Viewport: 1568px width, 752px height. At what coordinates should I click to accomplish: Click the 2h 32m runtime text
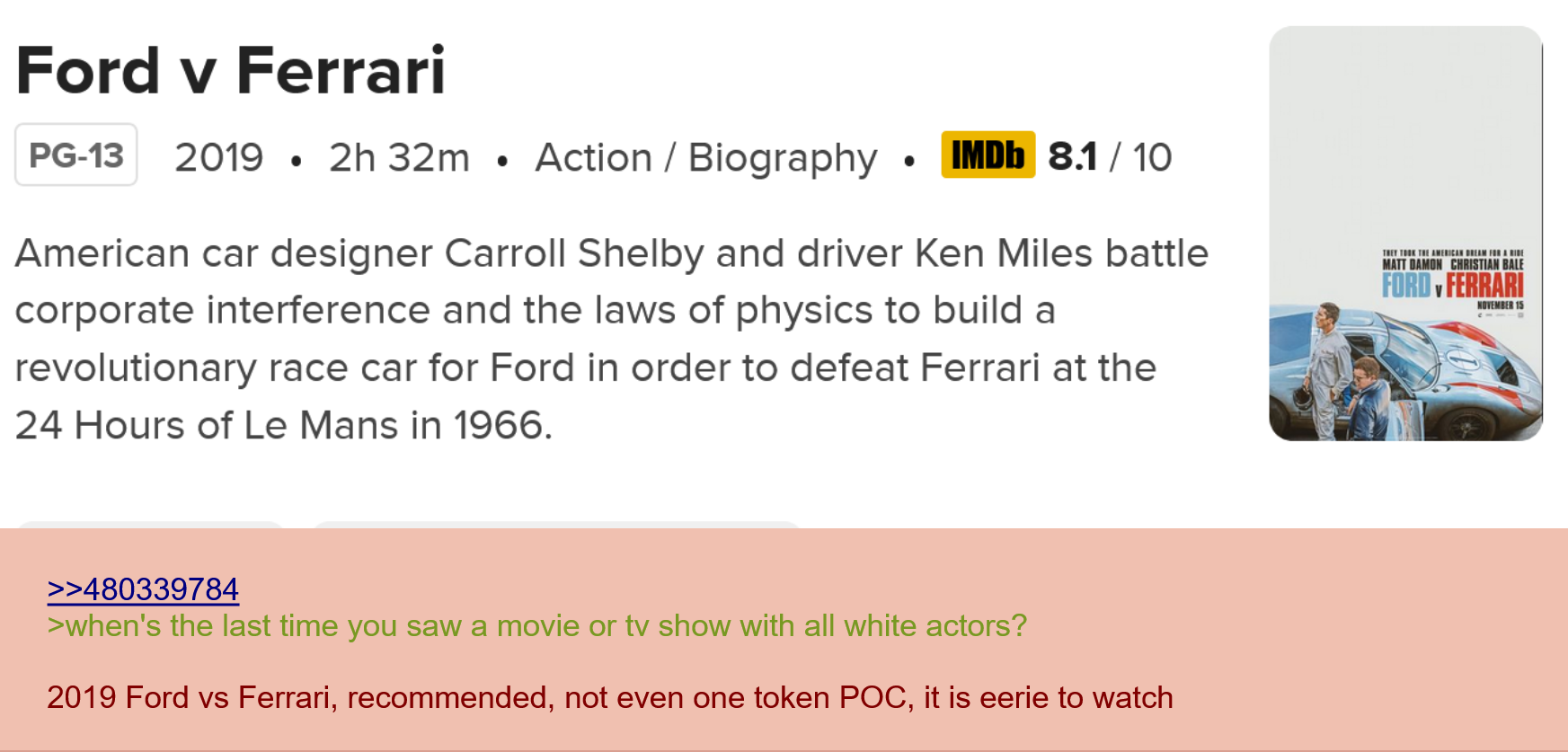399,158
